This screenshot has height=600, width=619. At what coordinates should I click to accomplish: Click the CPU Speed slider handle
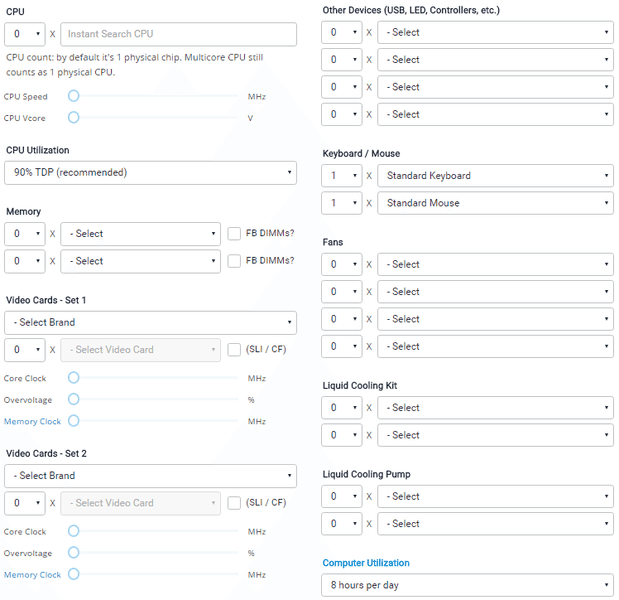pos(73,97)
